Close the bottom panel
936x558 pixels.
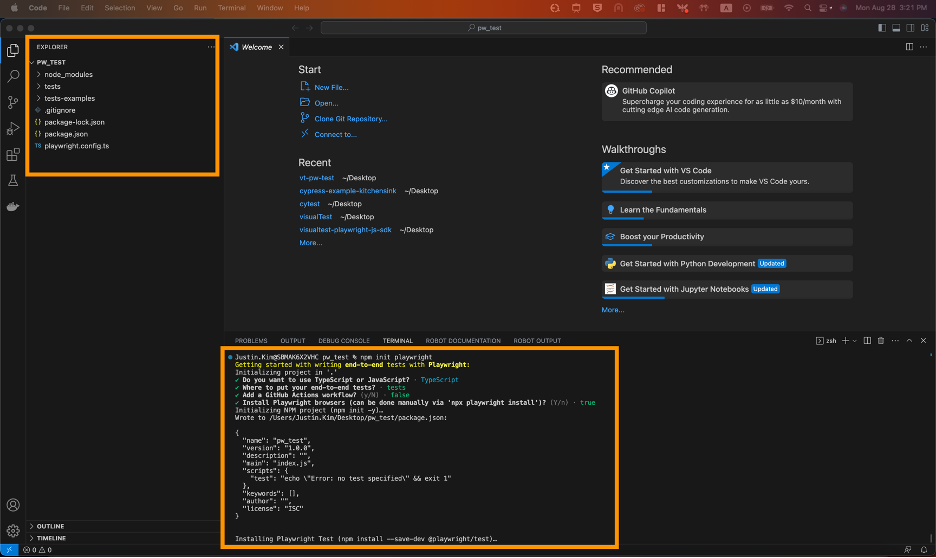[923, 341]
